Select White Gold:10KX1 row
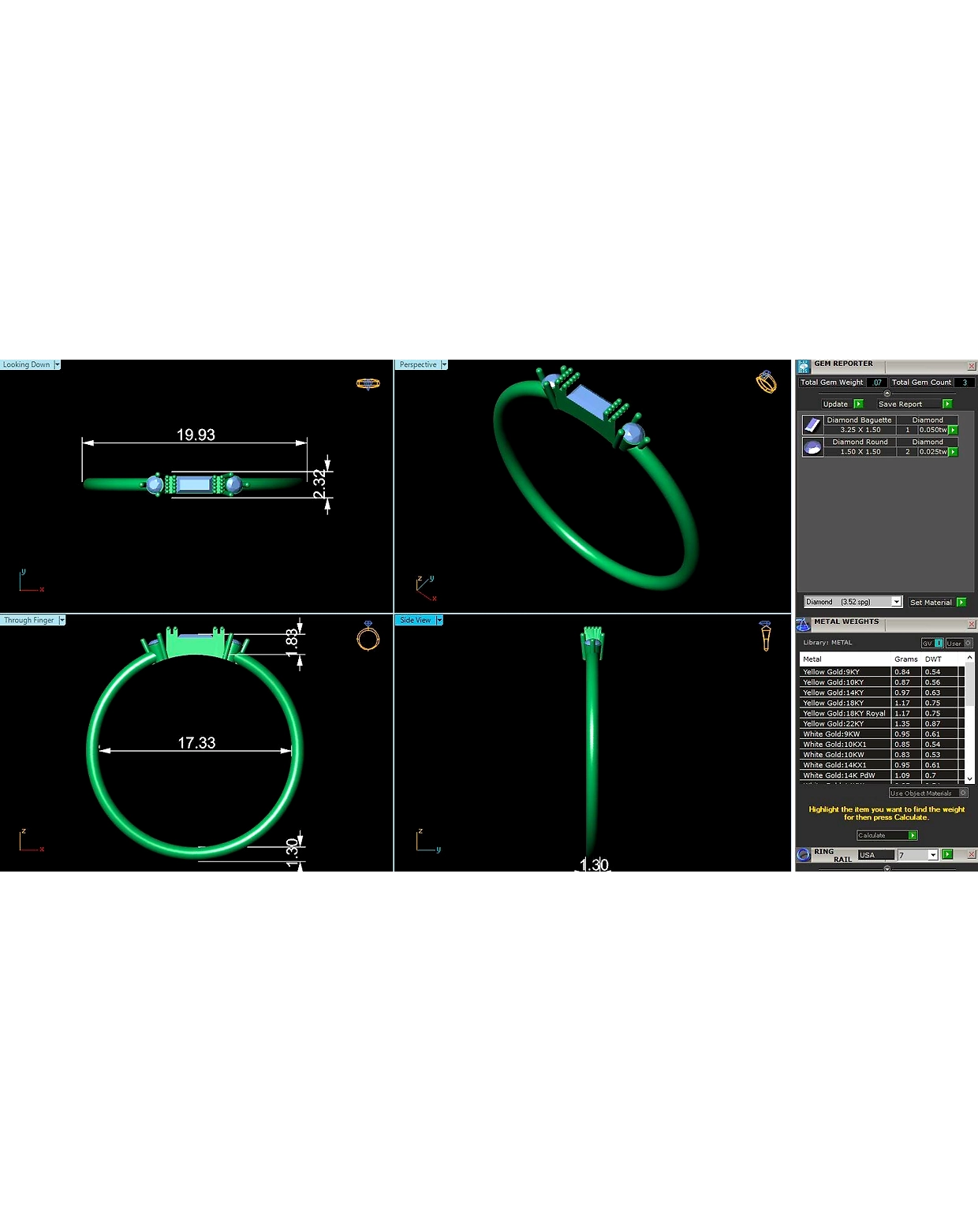The height and width of the screenshot is (1232, 978). pos(883,744)
